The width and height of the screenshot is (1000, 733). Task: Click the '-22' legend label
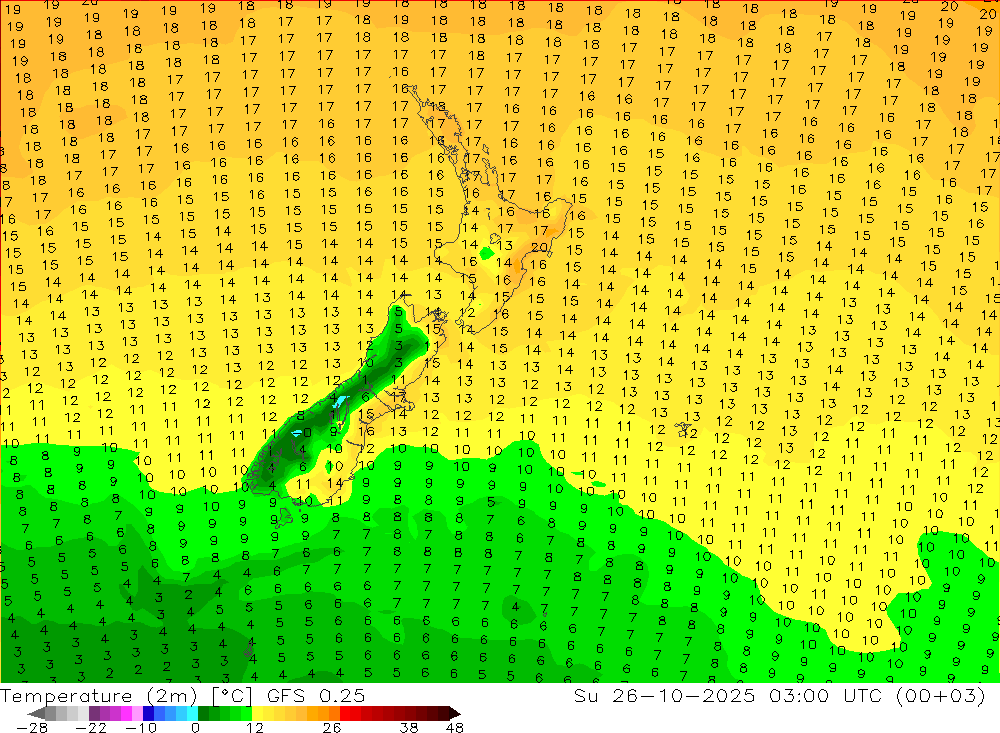click(91, 728)
